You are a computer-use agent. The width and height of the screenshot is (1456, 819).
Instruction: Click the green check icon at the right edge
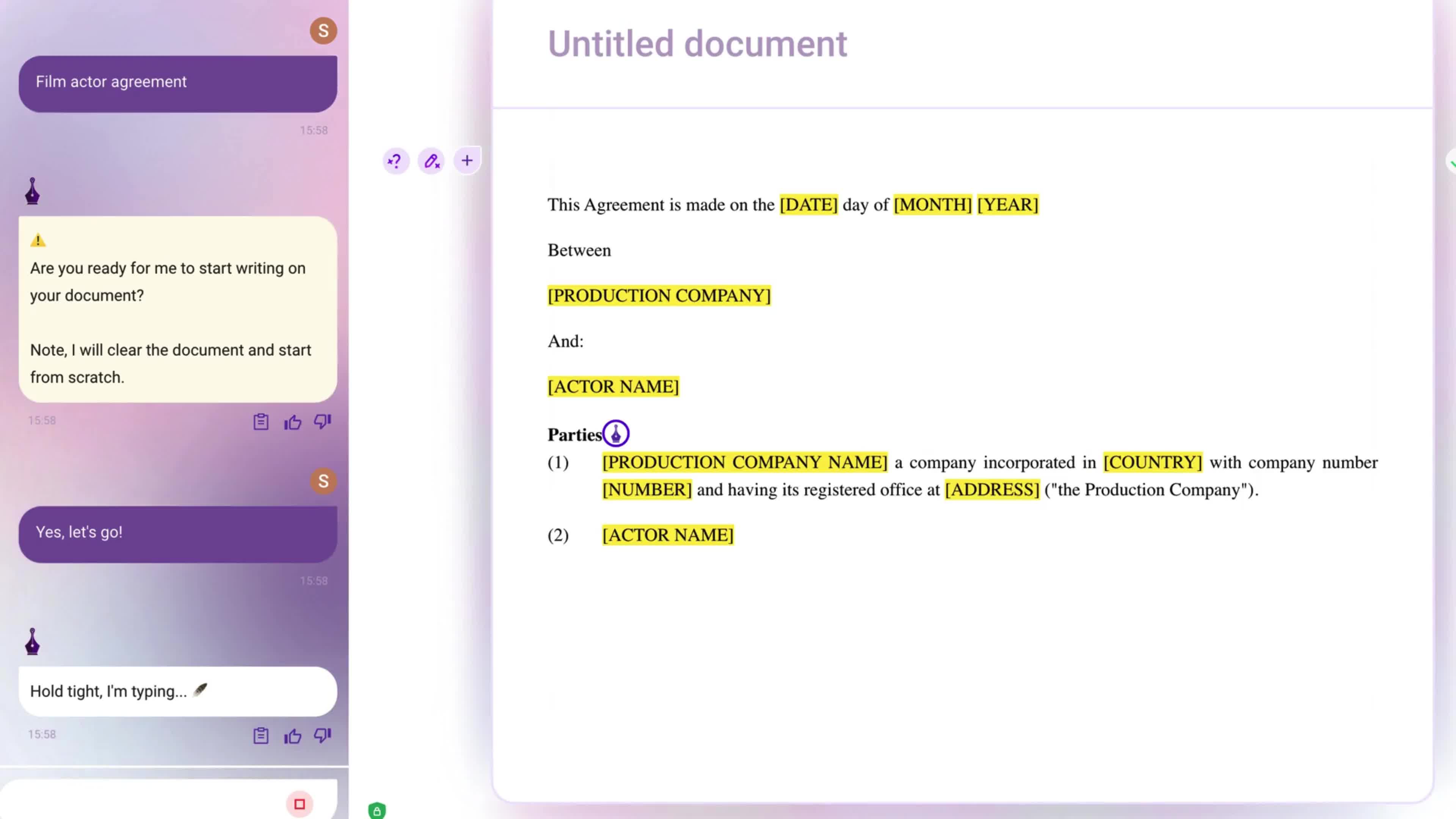click(x=1451, y=163)
